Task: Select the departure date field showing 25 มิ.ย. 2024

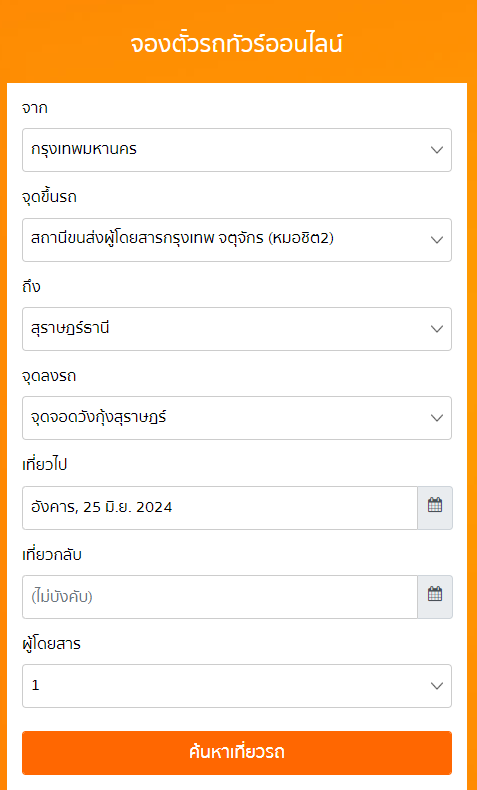Action: (220, 507)
